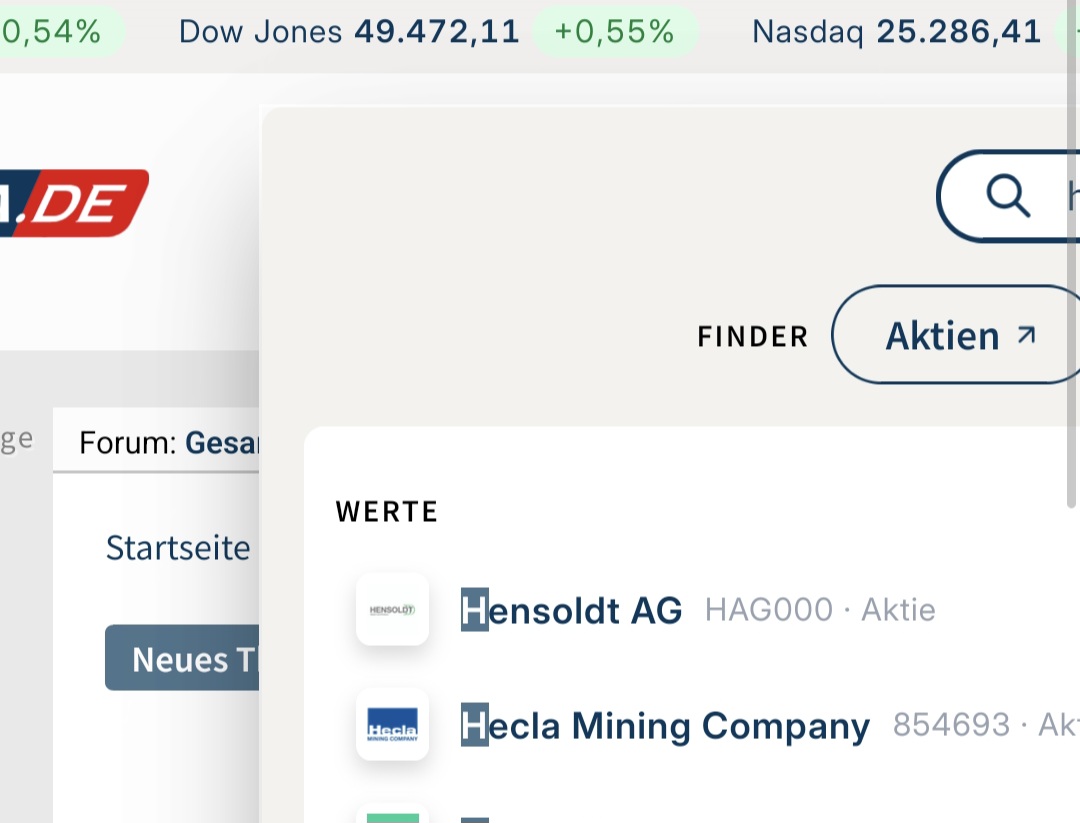
Task: Click the green logo of the third result
Action: [392, 817]
